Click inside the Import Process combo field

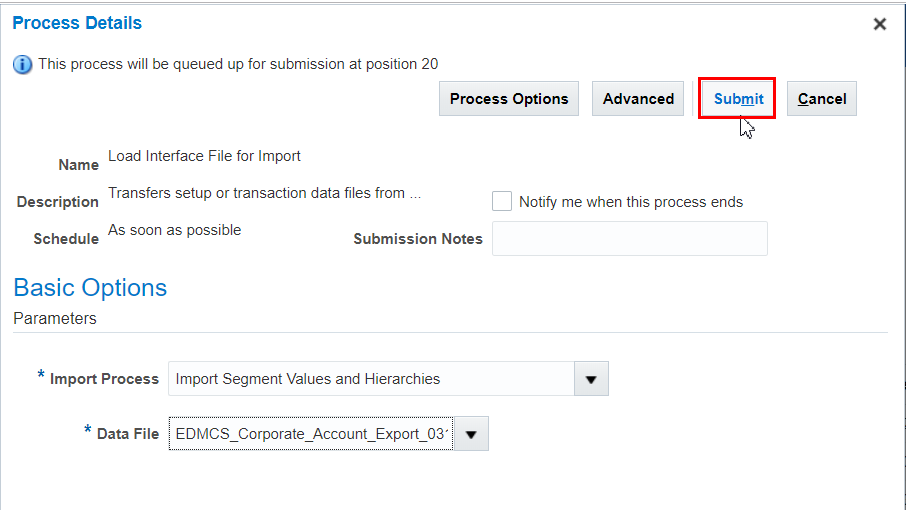(x=370, y=379)
